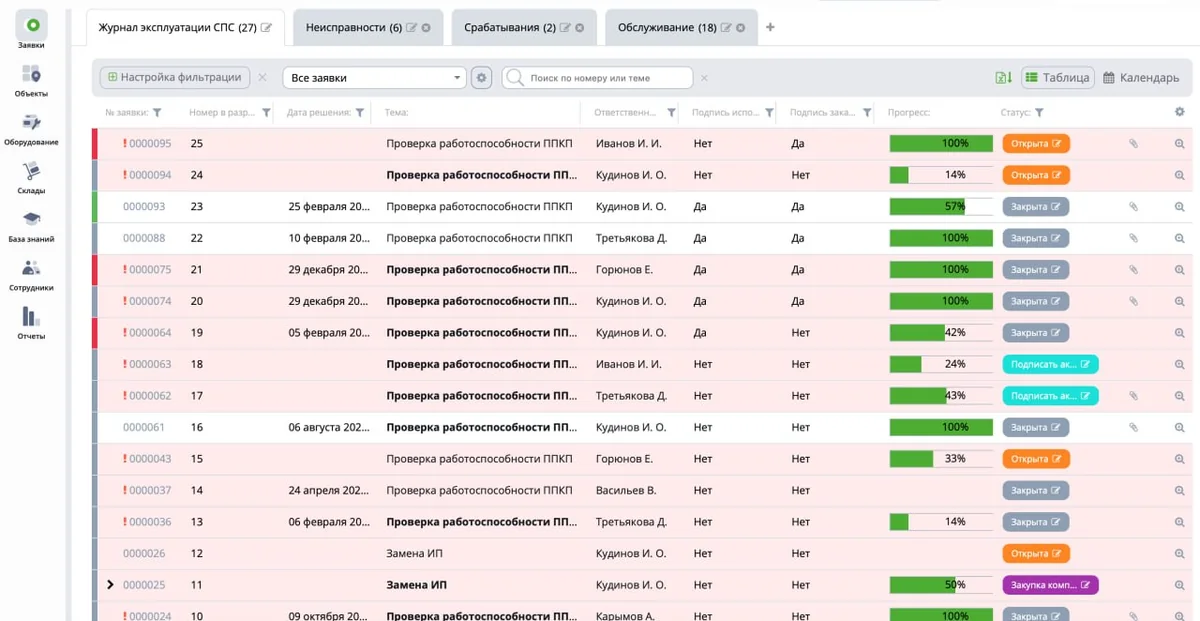Open the Дата решения column filter
This screenshot has height=621, width=1200.
click(359, 113)
